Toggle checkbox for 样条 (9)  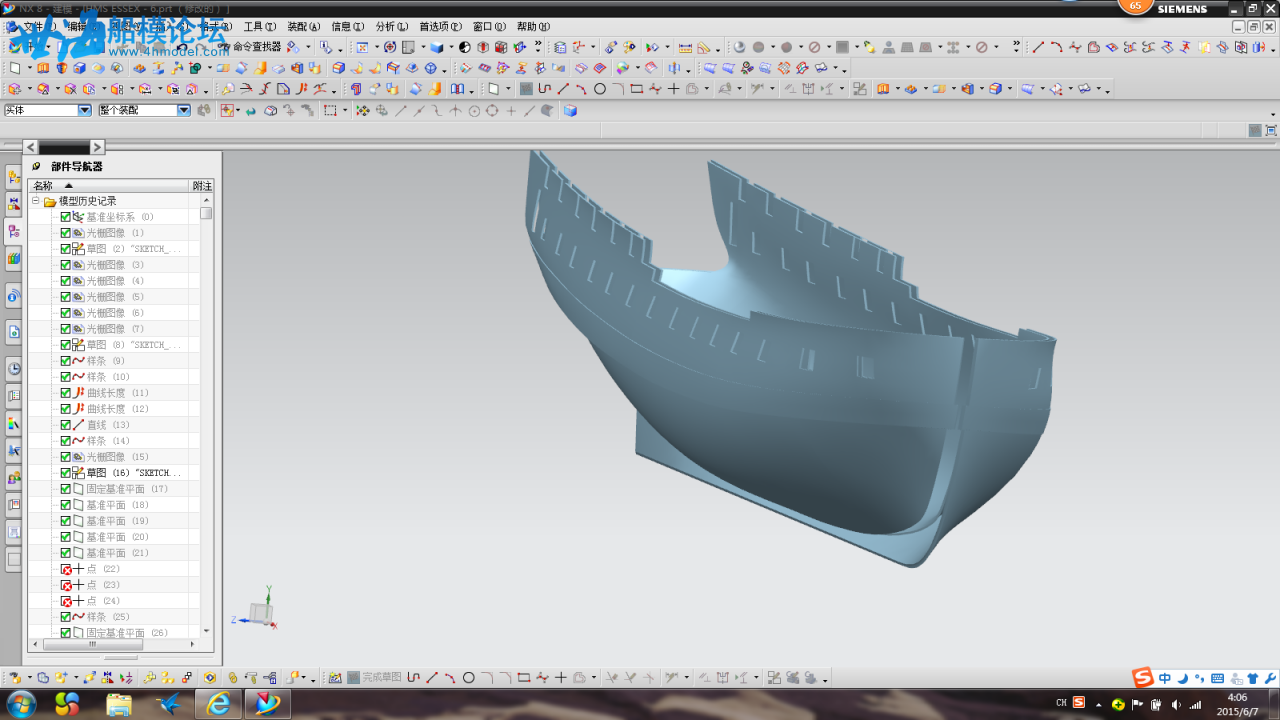pyautogui.click(x=66, y=361)
